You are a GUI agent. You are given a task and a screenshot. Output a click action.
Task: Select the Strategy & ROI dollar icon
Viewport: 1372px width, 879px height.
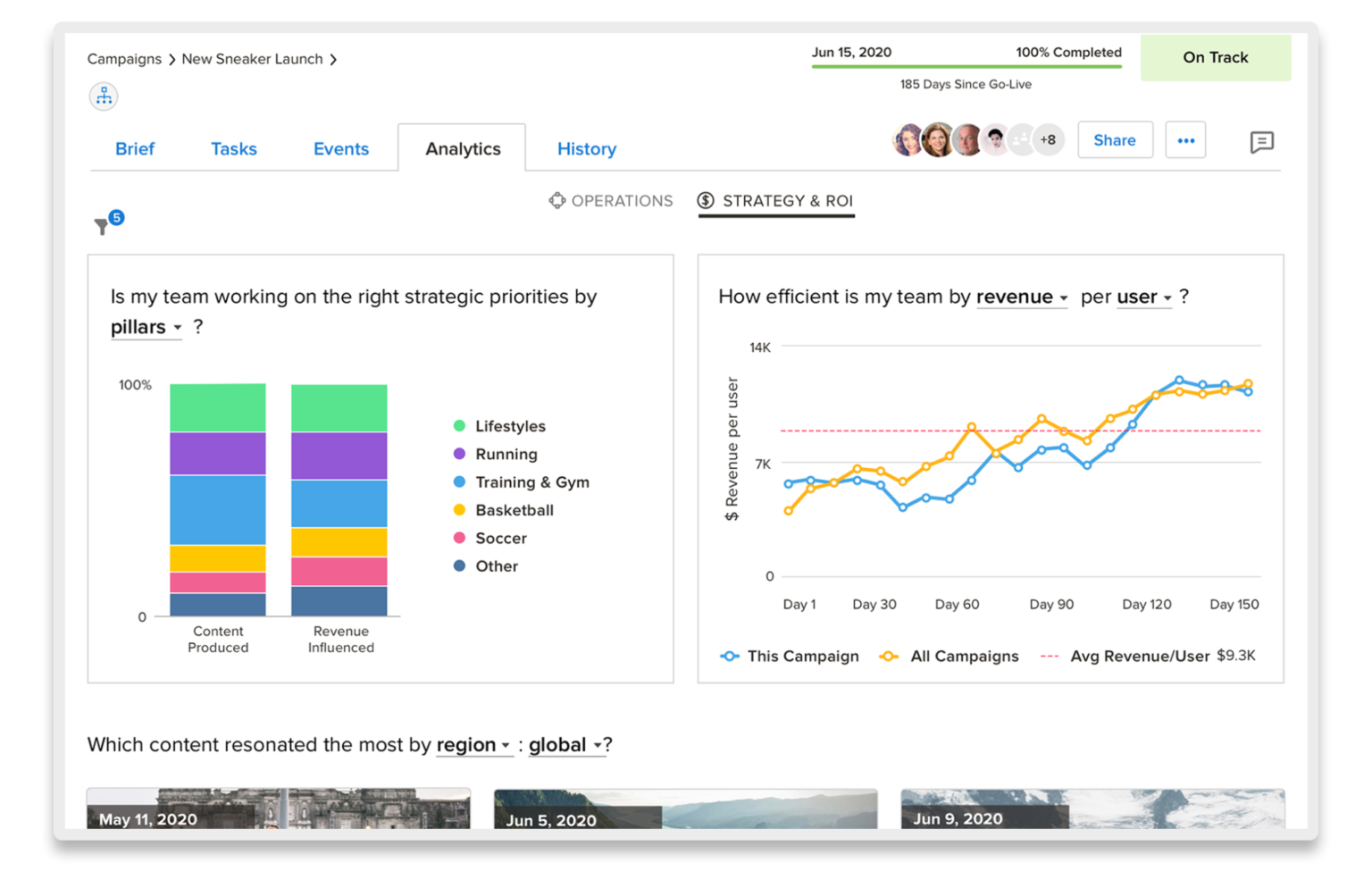pos(706,201)
